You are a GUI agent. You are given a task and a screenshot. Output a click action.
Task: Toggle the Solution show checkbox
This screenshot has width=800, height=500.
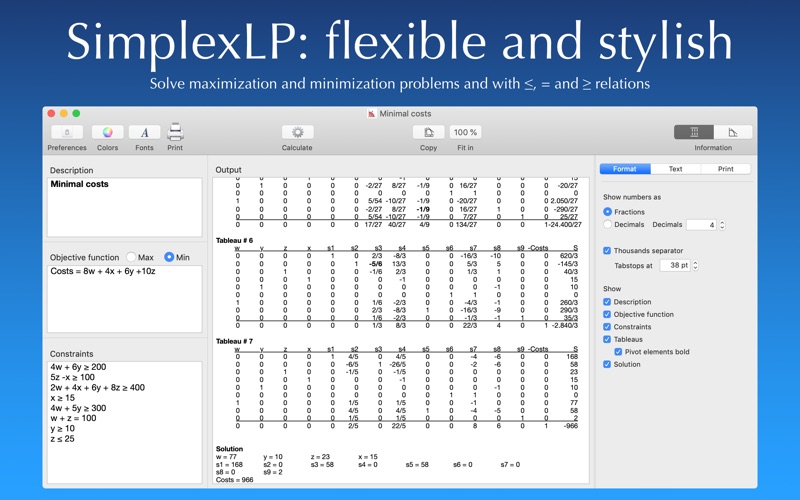607,364
